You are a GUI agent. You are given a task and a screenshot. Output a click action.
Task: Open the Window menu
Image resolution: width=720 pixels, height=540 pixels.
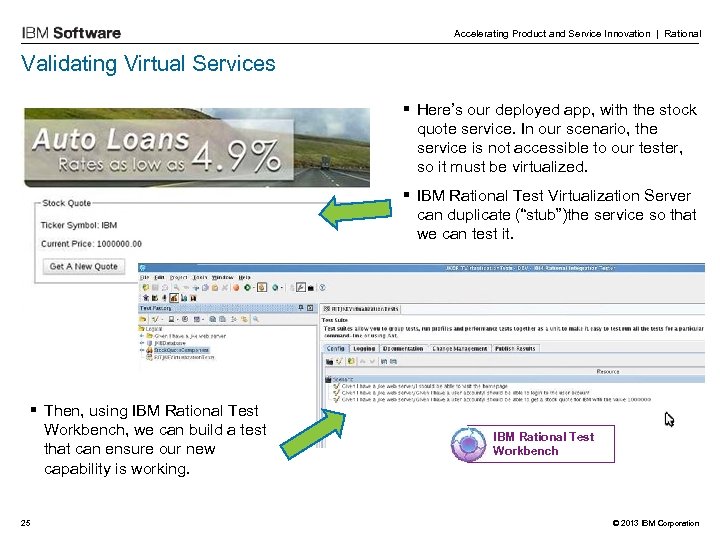[x=223, y=277]
